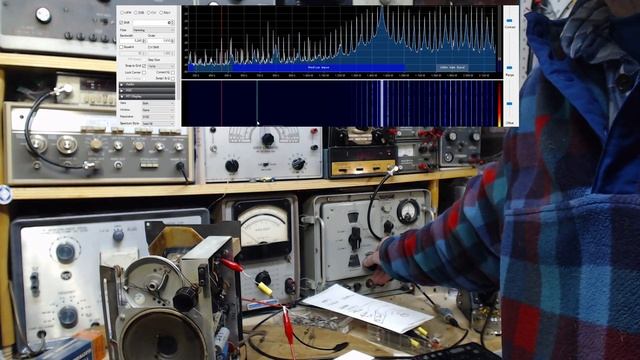Open the Step Size dropdown

click(x=161, y=66)
